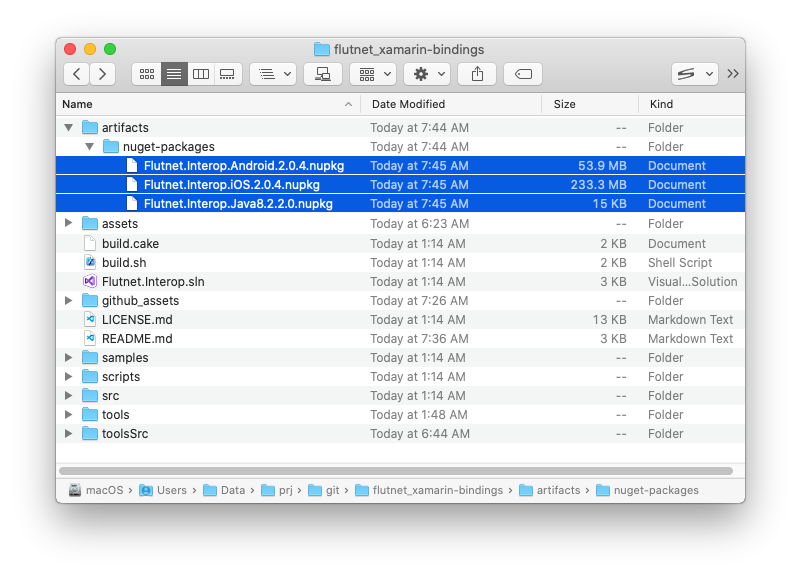This screenshot has width=801, height=577.
Task: Switch to column view
Action: (201, 74)
